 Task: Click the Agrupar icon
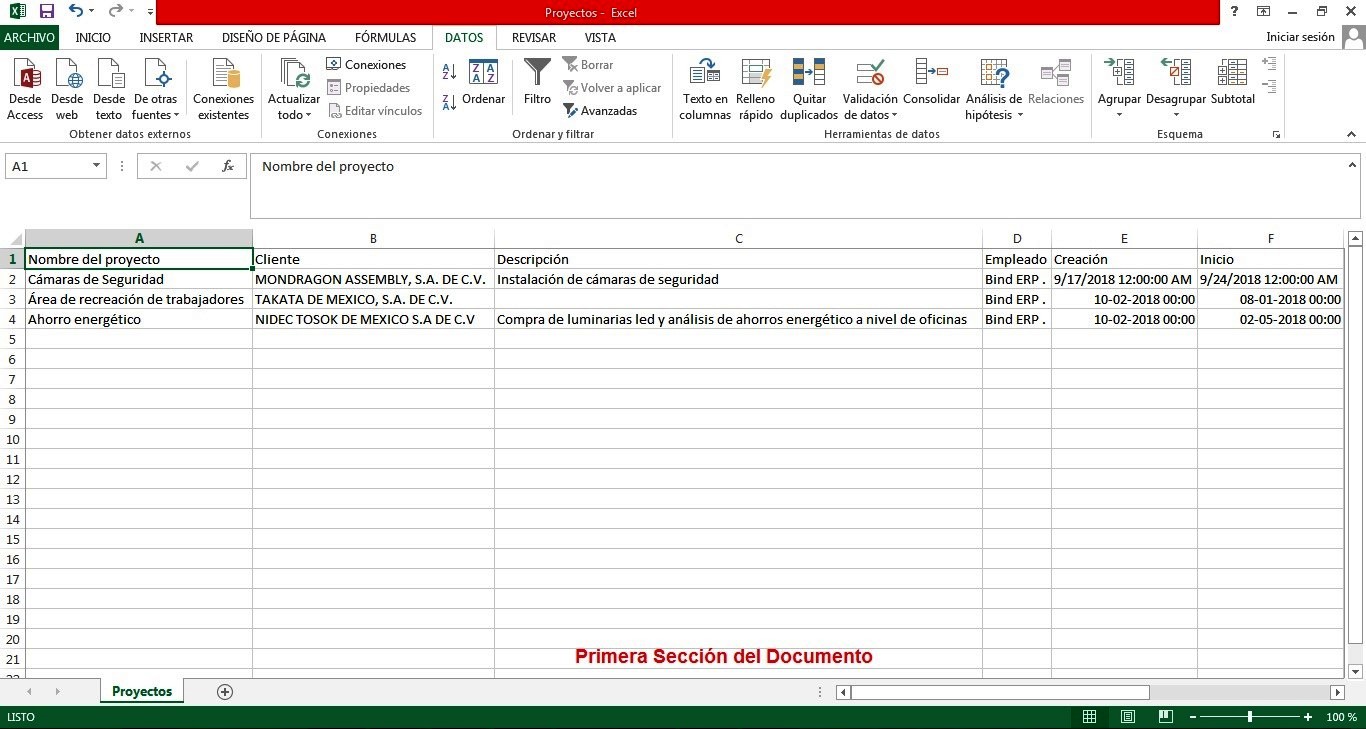click(1119, 73)
